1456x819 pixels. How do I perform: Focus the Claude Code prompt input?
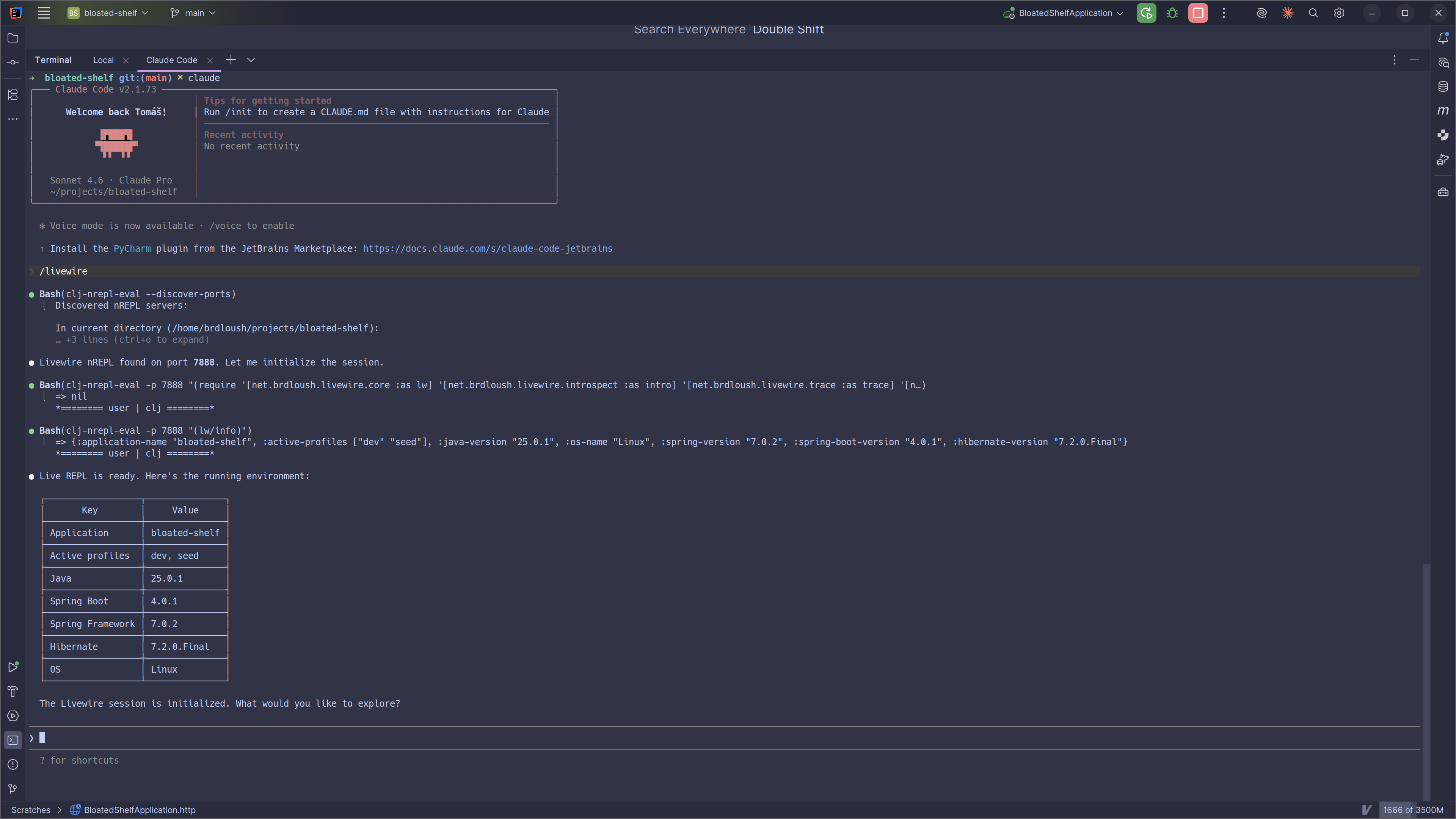click(x=723, y=738)
